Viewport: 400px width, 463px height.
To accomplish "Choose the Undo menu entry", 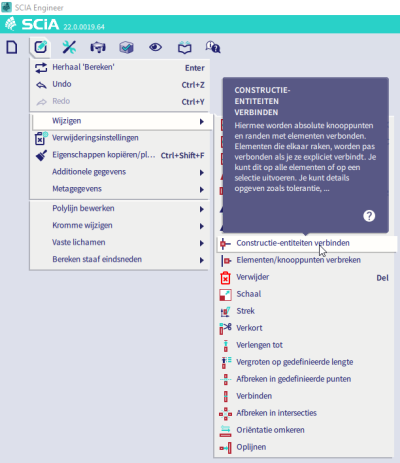I will pyautogui.click(x=120, y=85).
